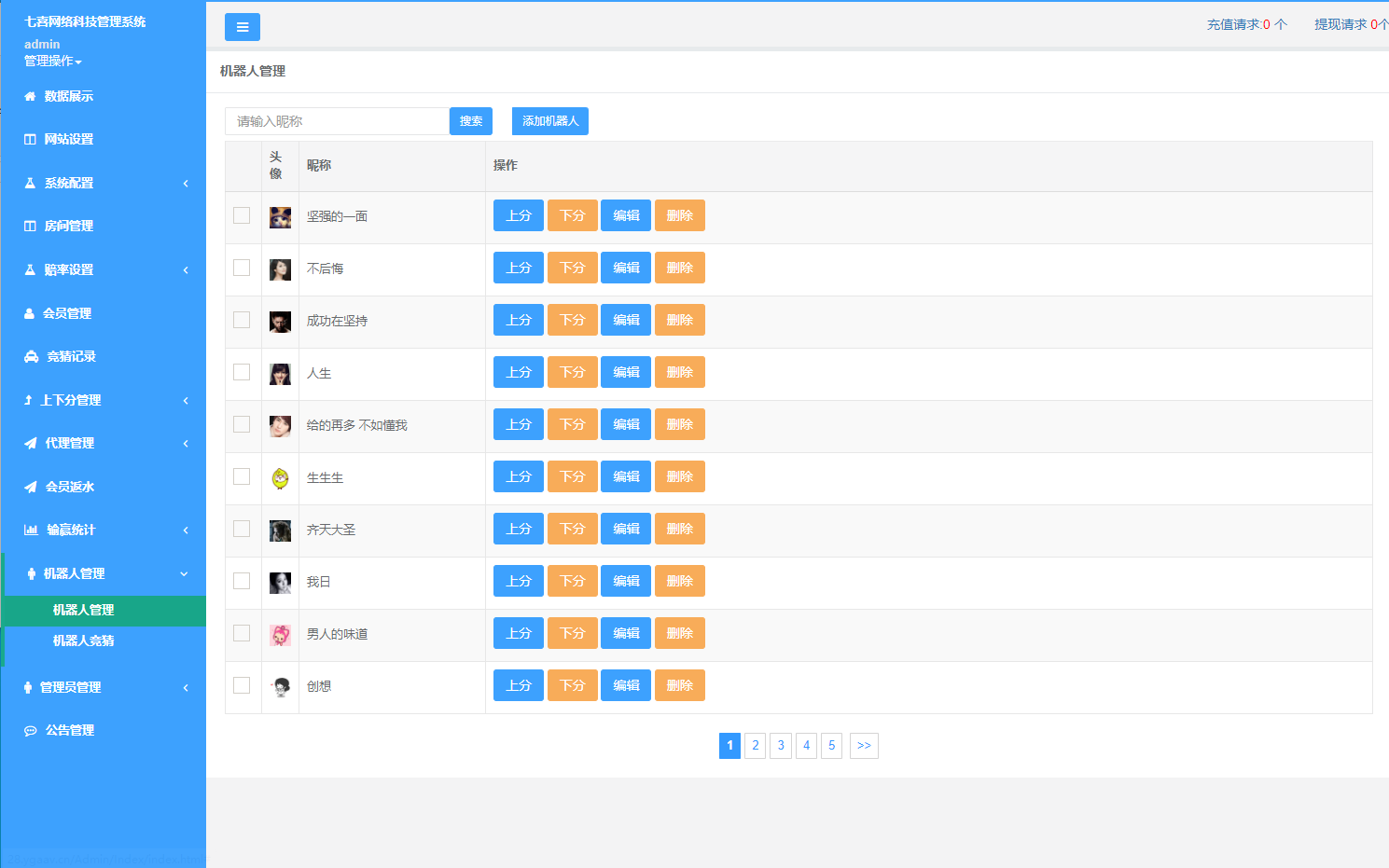Select the checkbox for 齐天大圣
The image size is (1389, 868).
coord(242,529)
